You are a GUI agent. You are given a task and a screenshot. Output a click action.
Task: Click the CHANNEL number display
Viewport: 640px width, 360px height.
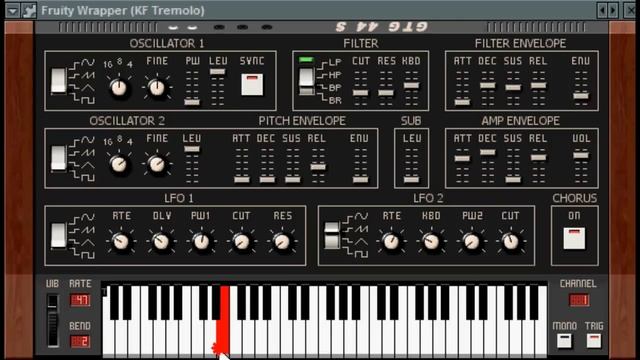point(579,300)
